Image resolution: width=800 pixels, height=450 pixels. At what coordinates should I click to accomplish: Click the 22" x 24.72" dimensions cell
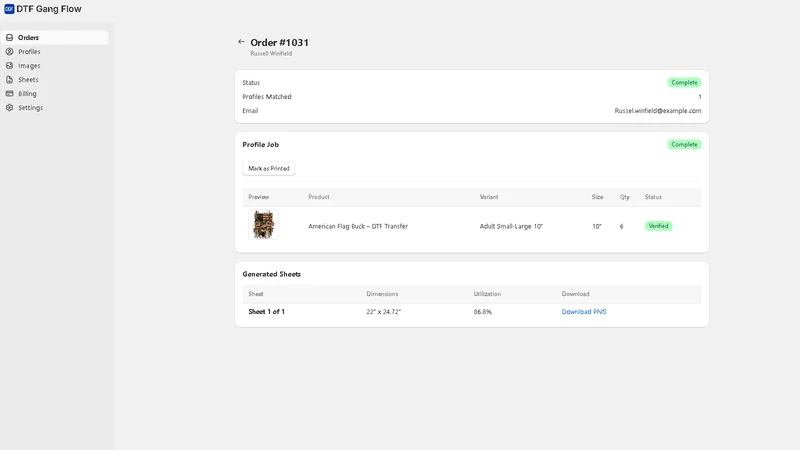[384, 312]
